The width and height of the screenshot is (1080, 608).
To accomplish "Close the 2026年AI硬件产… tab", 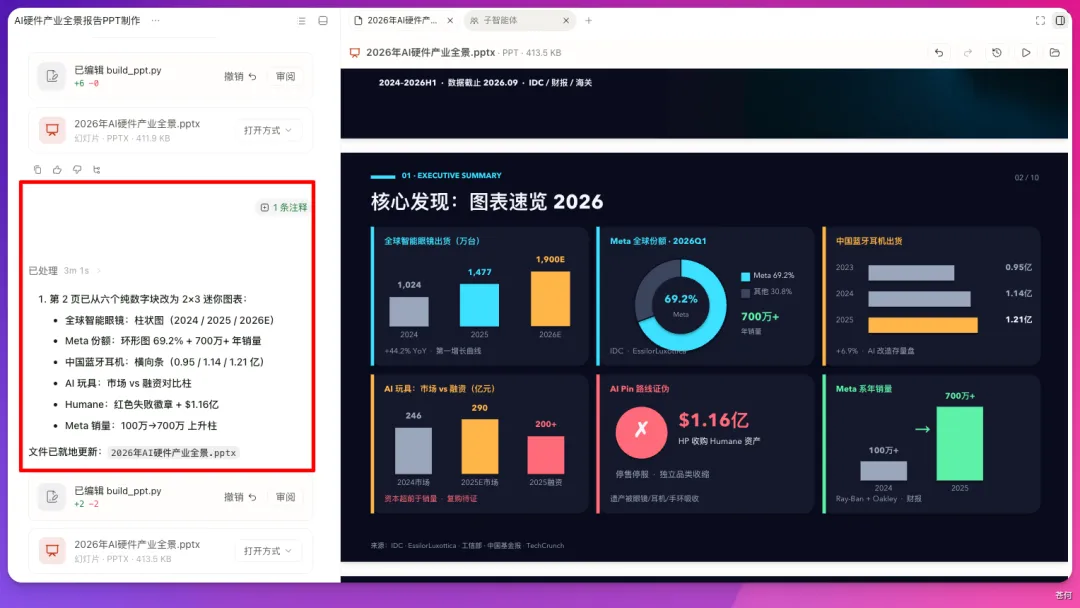I will pos(450,21).
